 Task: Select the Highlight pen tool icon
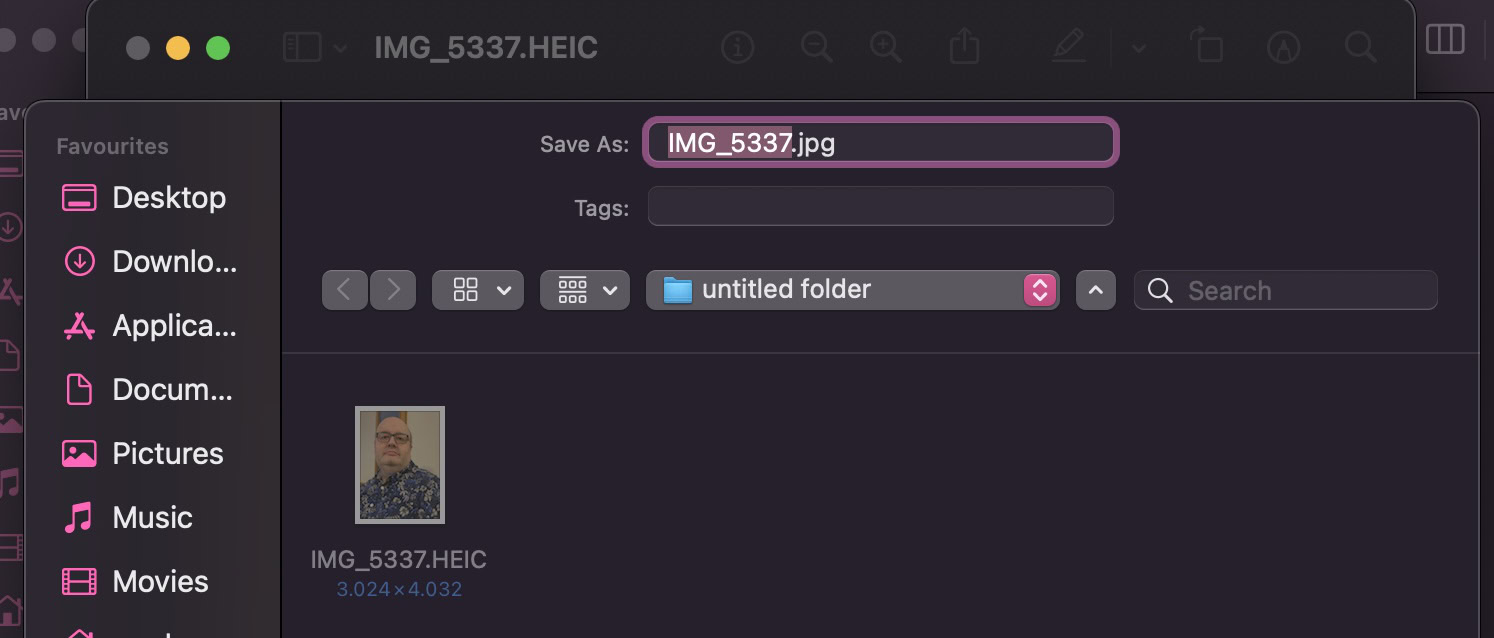(x=1068, y=47)
